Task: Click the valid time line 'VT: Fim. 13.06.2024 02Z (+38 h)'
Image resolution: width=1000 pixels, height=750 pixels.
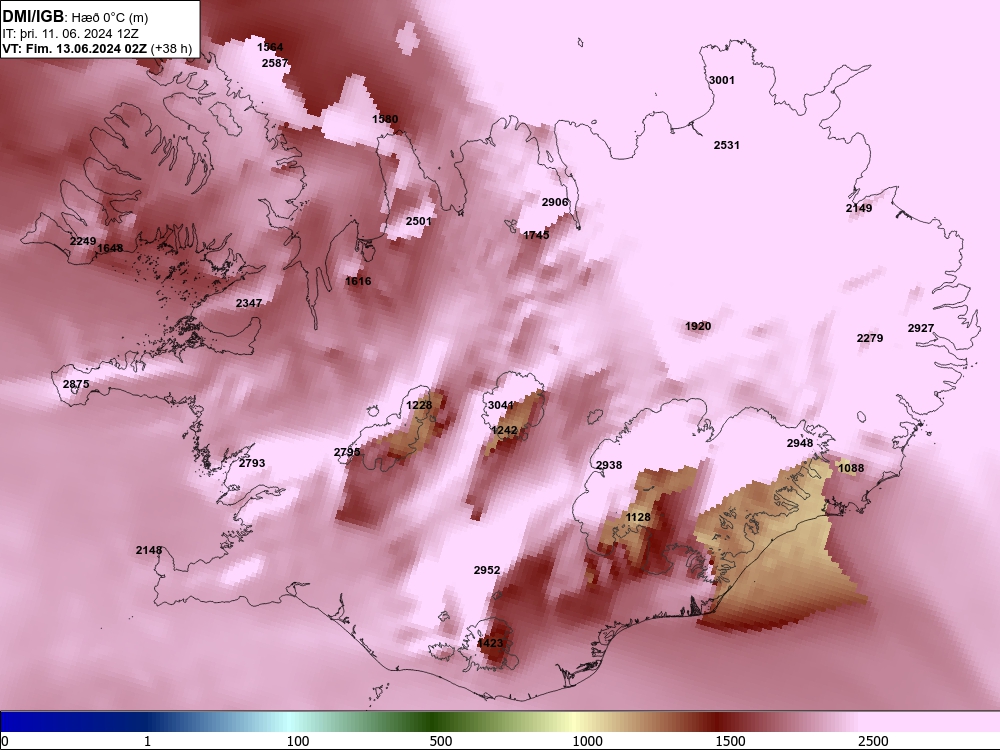Action: 97,48
